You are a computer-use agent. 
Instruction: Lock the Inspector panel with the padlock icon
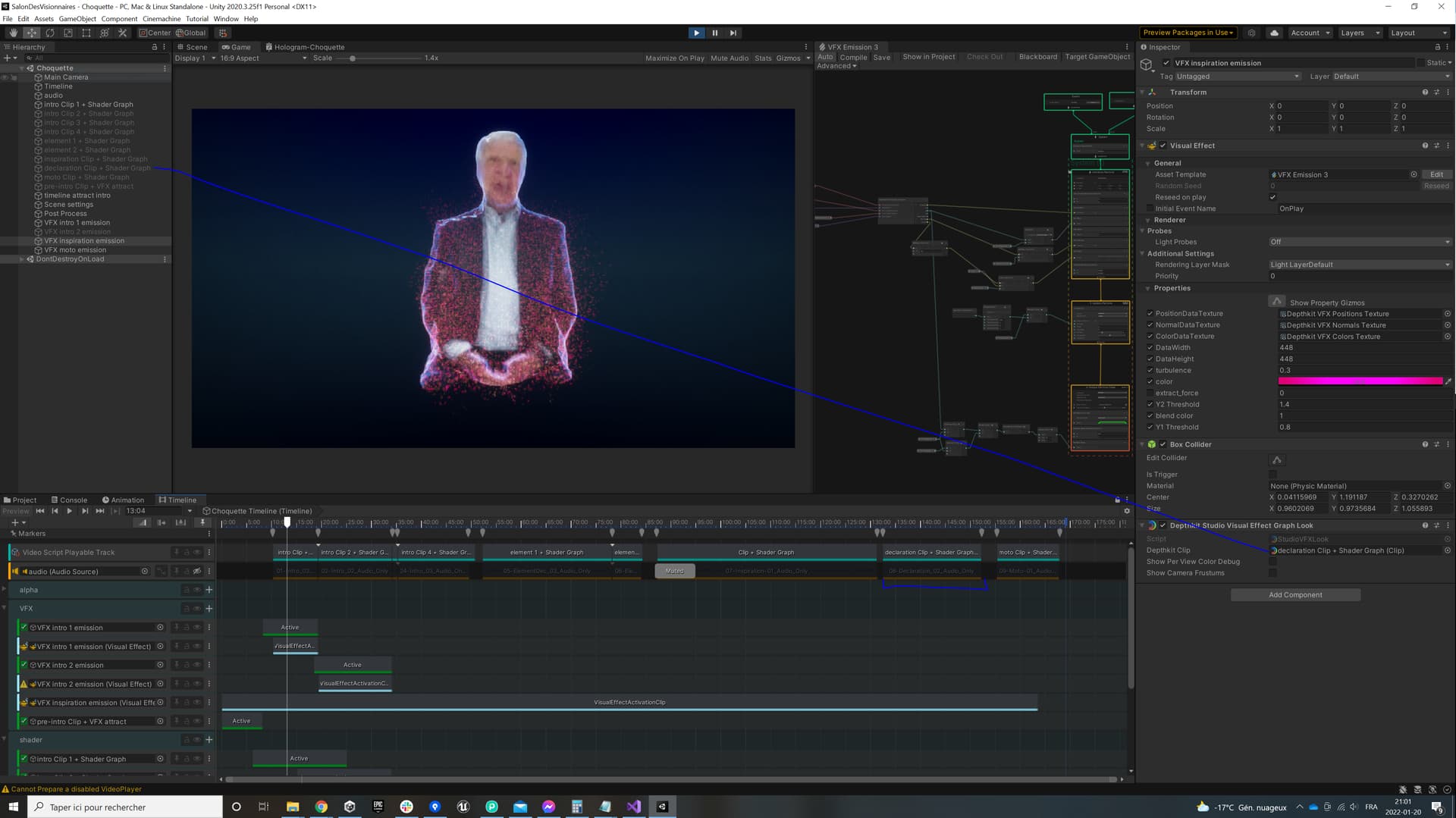click(1436, 47)
